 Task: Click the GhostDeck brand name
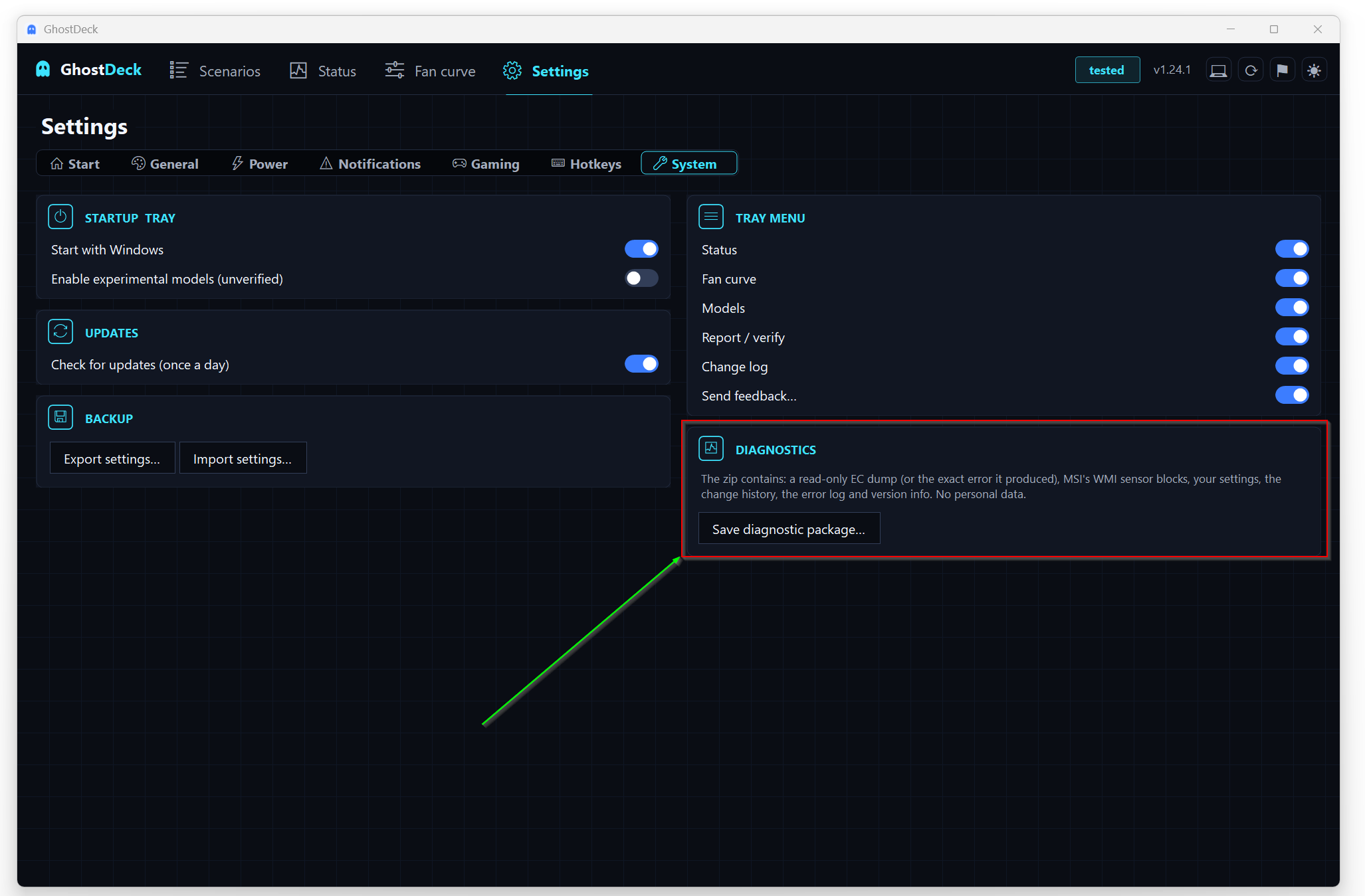(101, 70)
